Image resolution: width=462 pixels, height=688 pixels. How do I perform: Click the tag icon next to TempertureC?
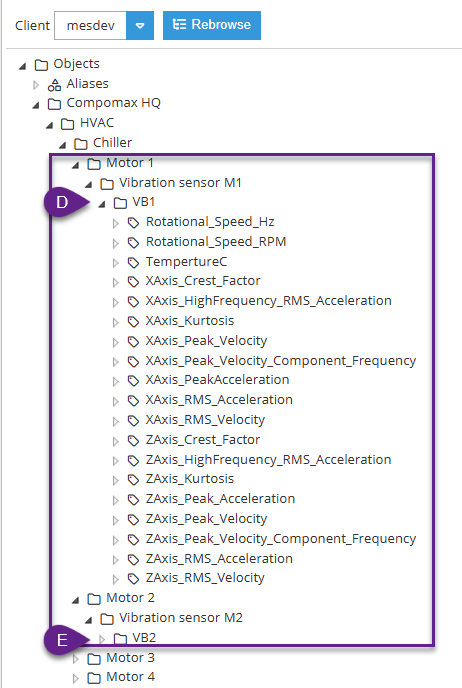(x=133, y=262)
